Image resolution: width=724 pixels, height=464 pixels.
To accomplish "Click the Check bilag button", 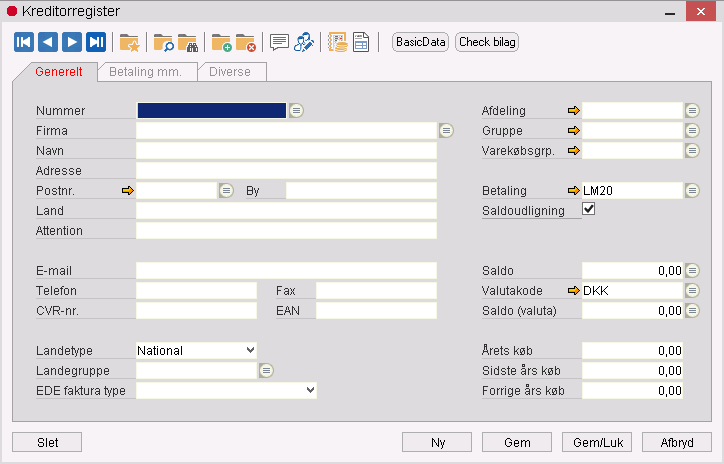I will tap(487, 42).
